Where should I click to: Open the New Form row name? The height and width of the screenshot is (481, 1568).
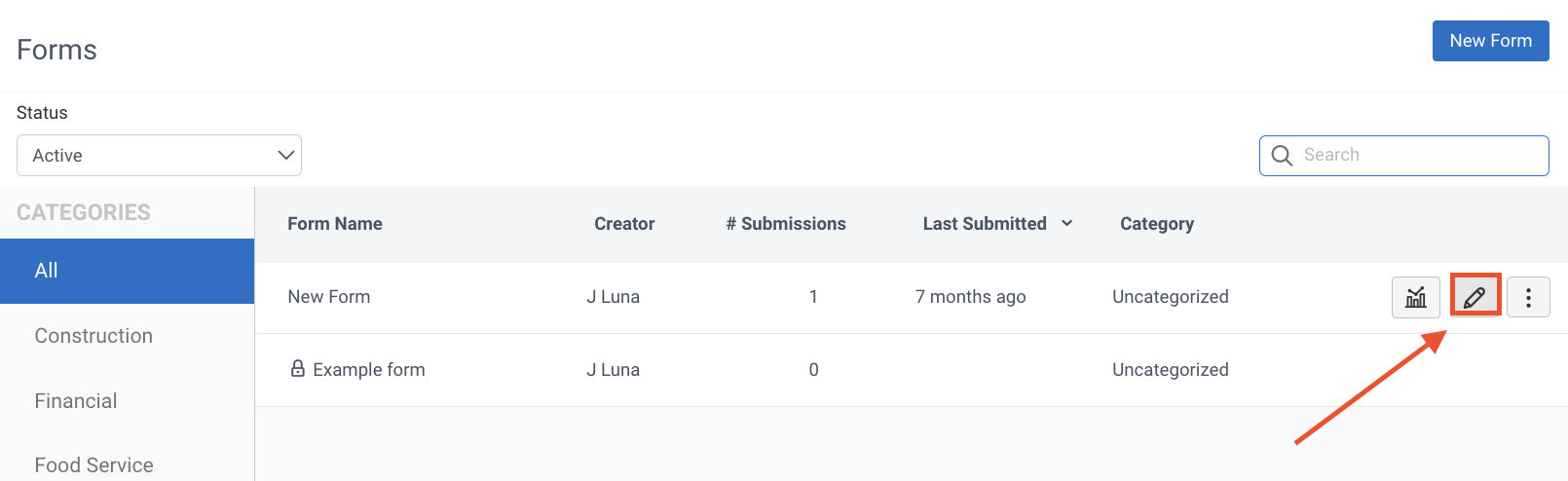pos(329,297)
